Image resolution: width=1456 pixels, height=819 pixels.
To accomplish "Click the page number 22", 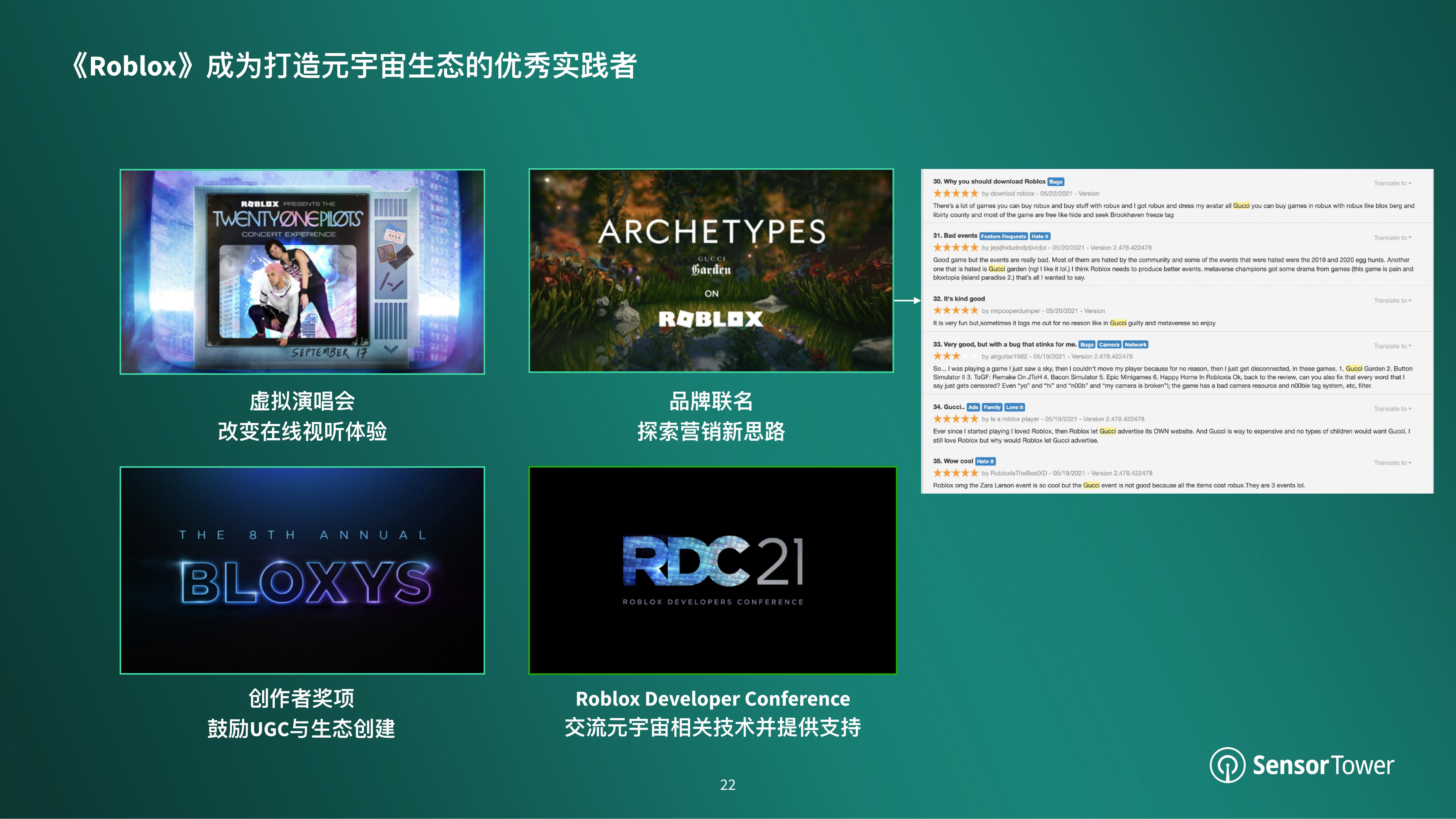I will pyautogui.click(x=728, y=785).
